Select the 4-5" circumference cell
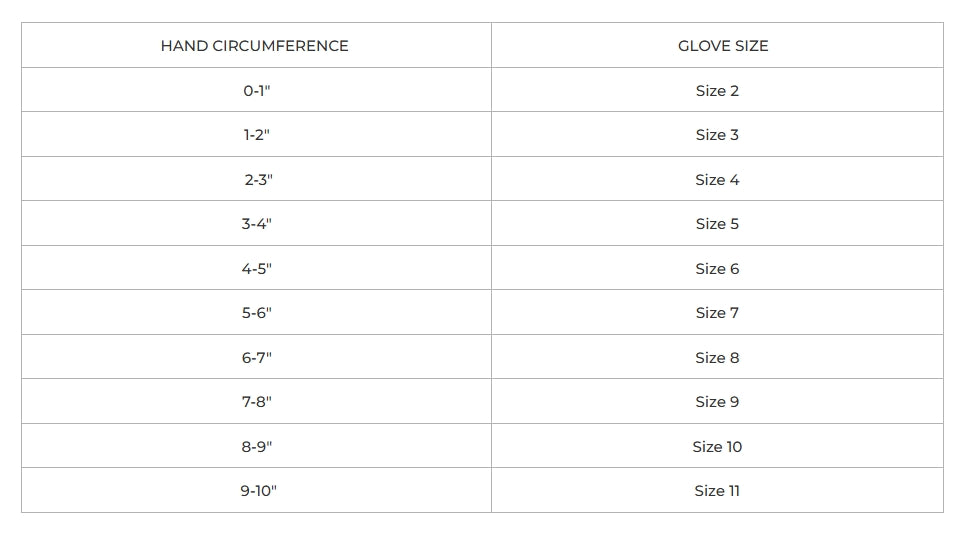Screen dimensions: 971x537 pos(257,269)
